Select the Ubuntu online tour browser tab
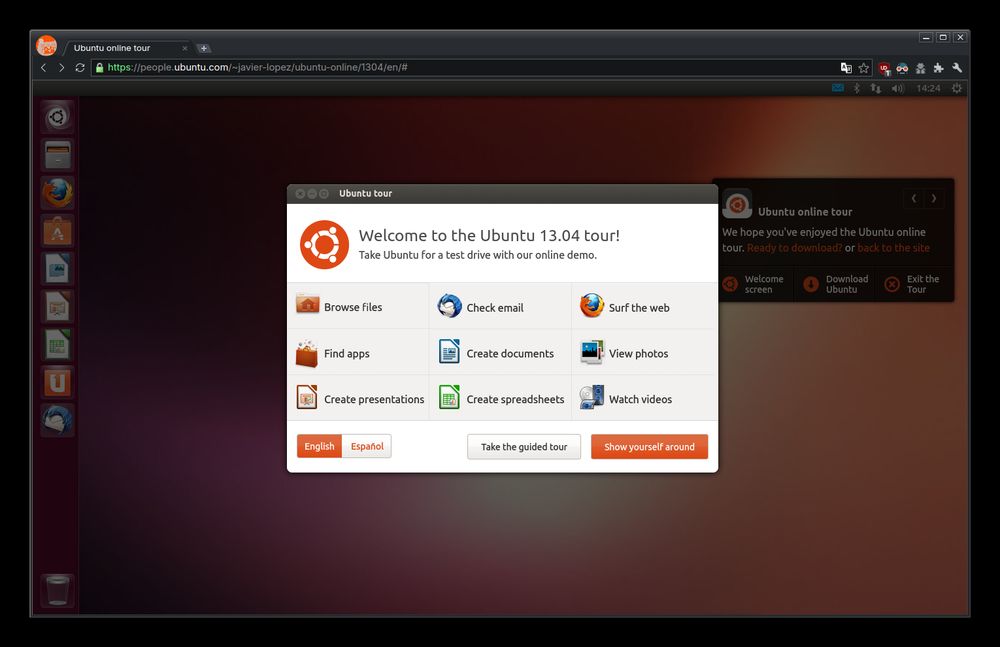The height and width of the screenshot is (647, 1000). [x=126, y=48]
